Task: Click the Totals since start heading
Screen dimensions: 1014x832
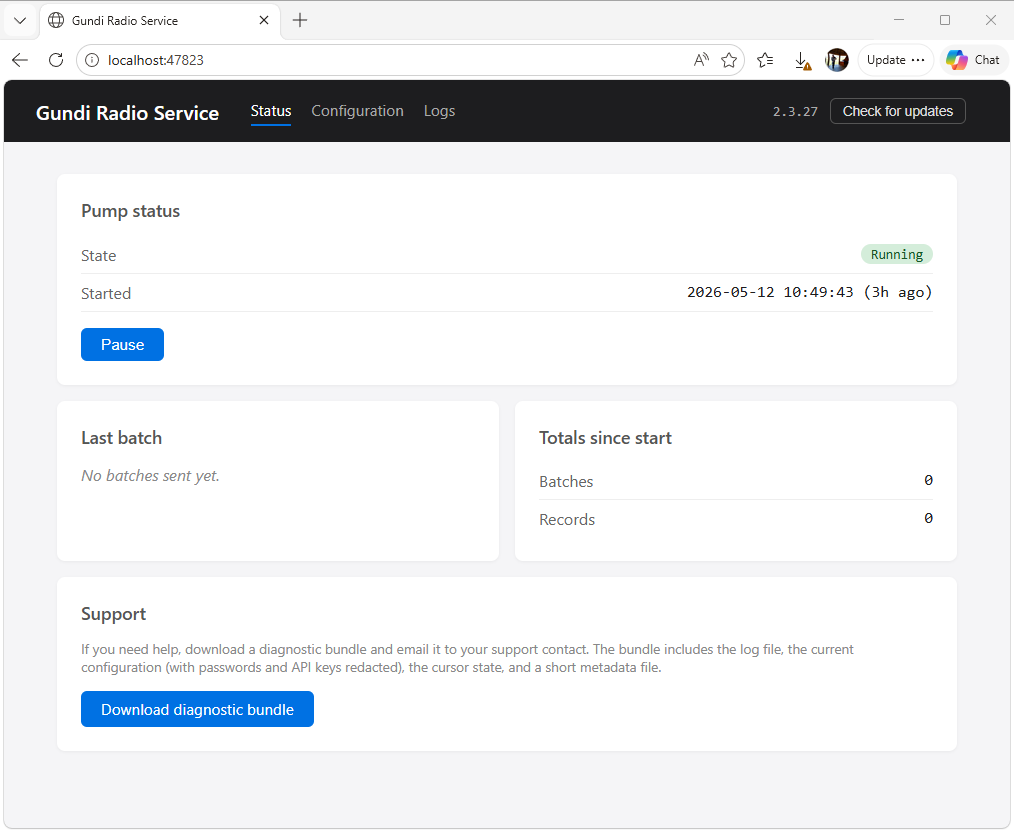Action: click(x=605, y=438)
